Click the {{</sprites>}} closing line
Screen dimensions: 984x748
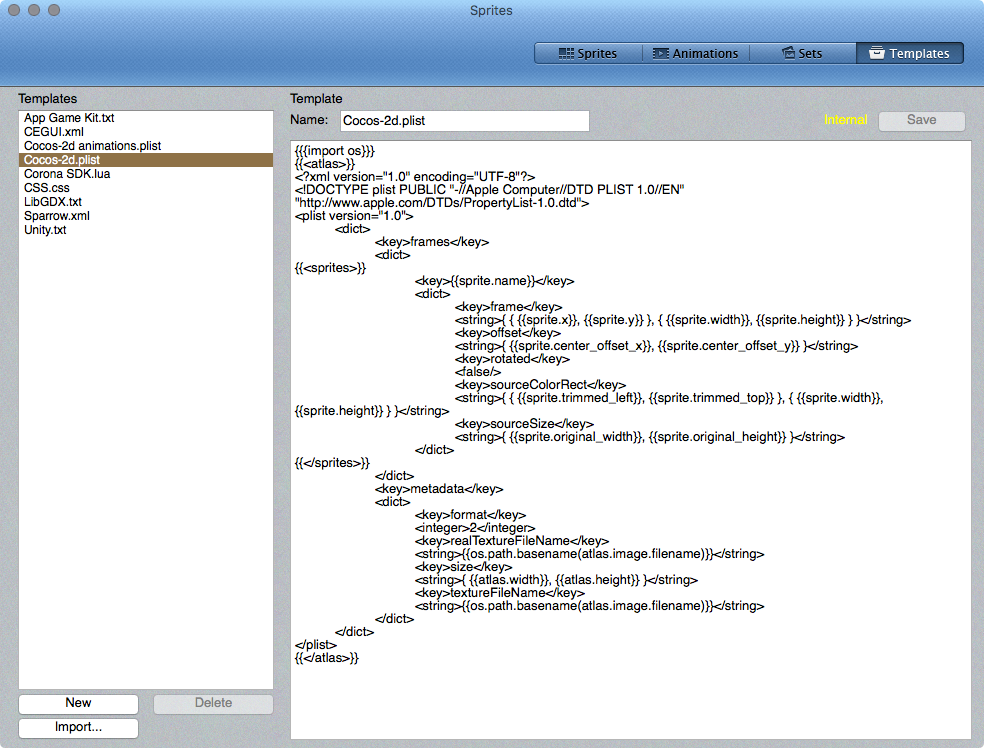pos(332,463)
